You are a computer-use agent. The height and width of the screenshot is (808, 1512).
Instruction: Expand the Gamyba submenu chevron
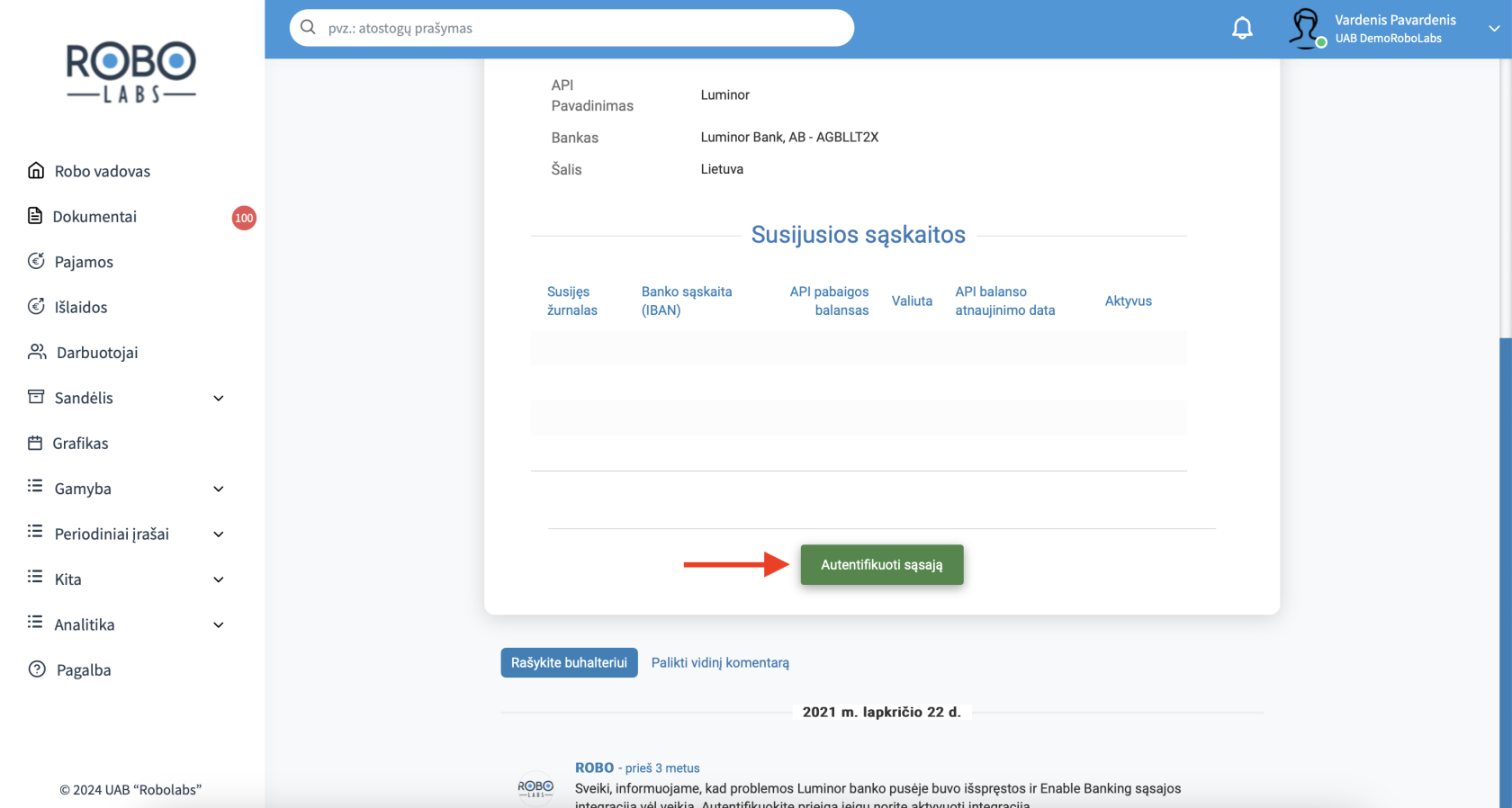pyautogui.click(x=219, y=489)
